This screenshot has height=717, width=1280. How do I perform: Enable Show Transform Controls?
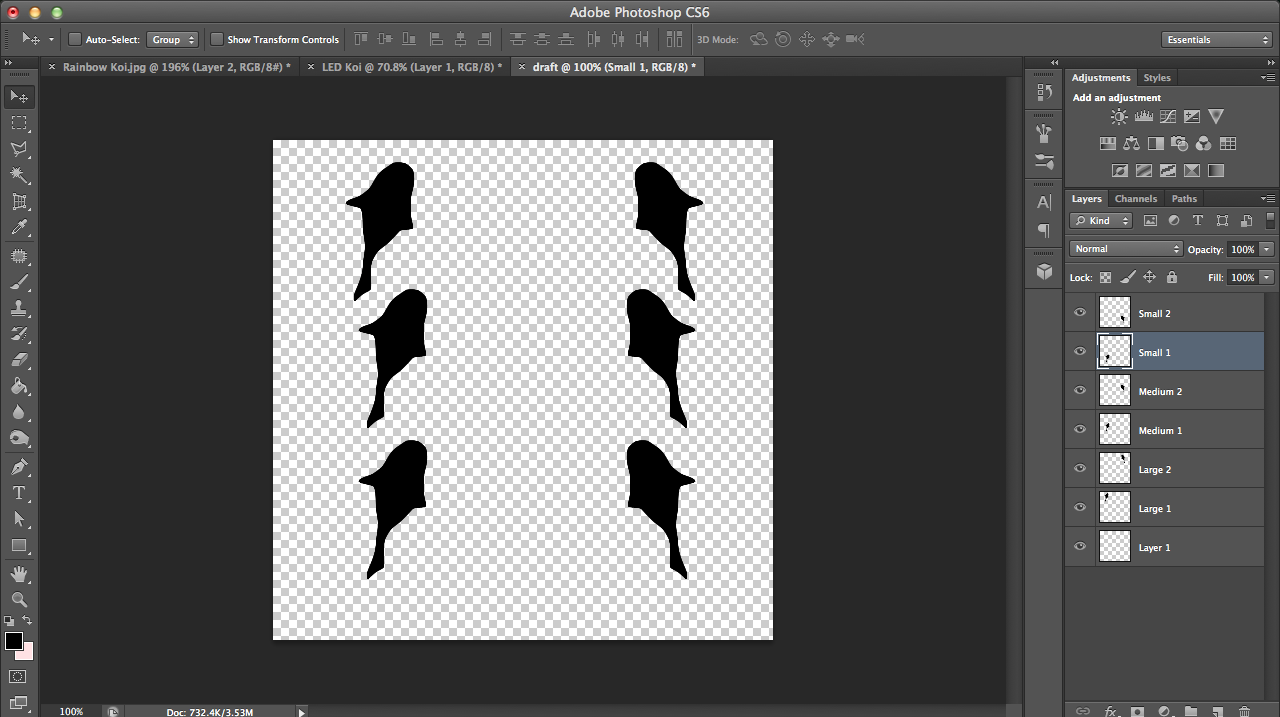coord(217,39)
